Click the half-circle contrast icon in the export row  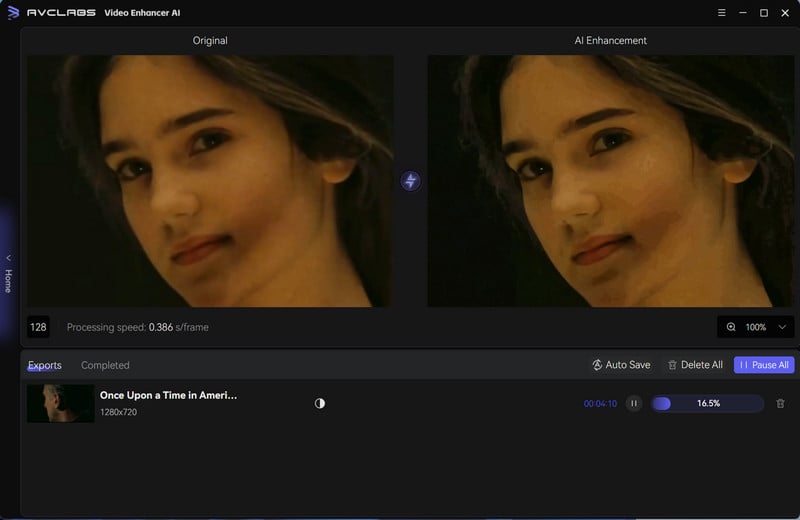(x=320, y=404)
